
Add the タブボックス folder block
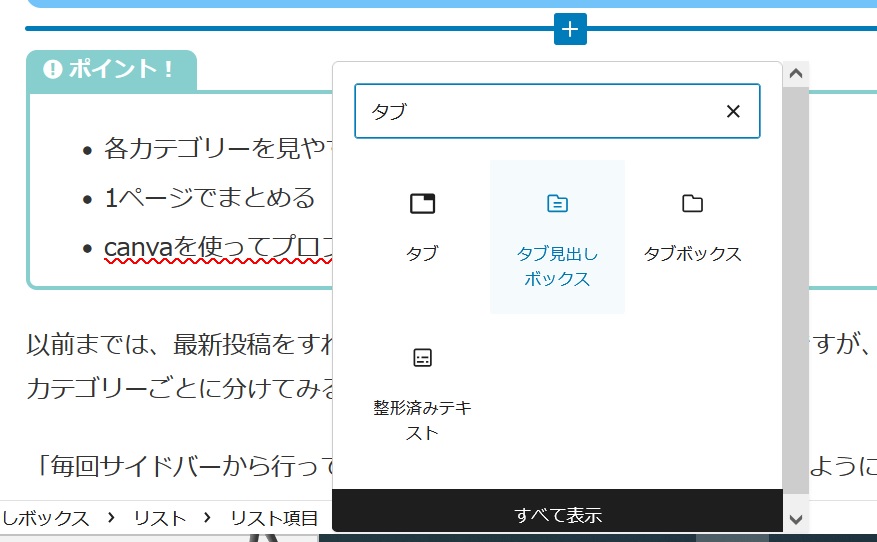692,226
